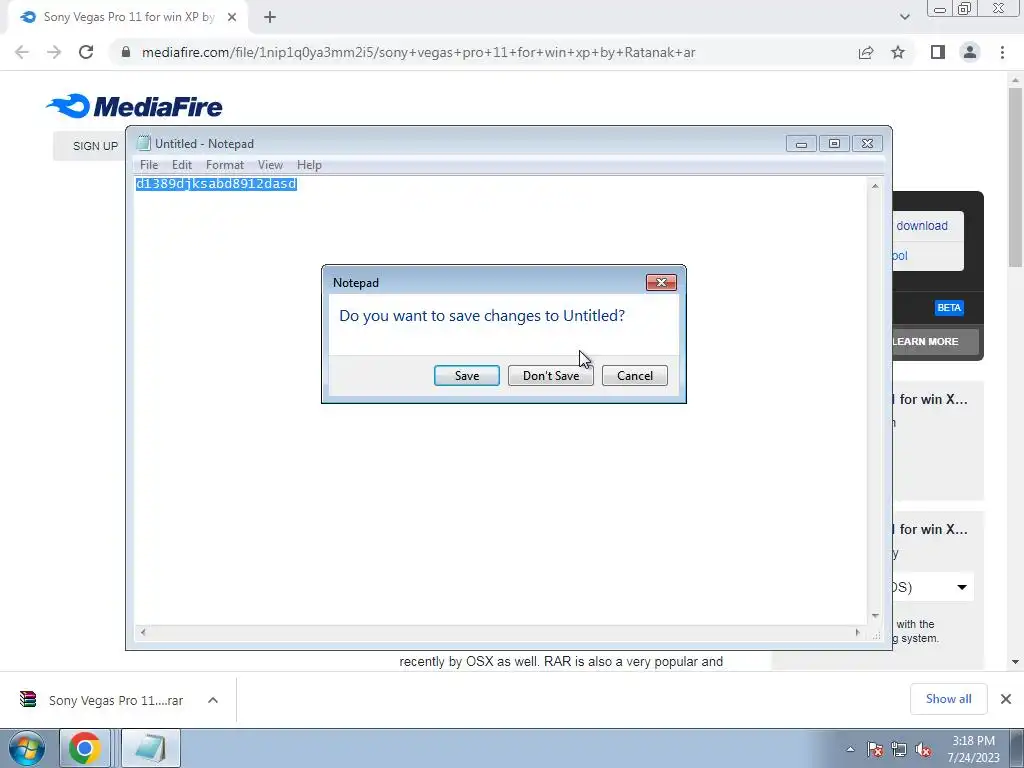Open a new Chrome tab
1024x768 pixels.
pyautogui.click(x=270, y=18)
